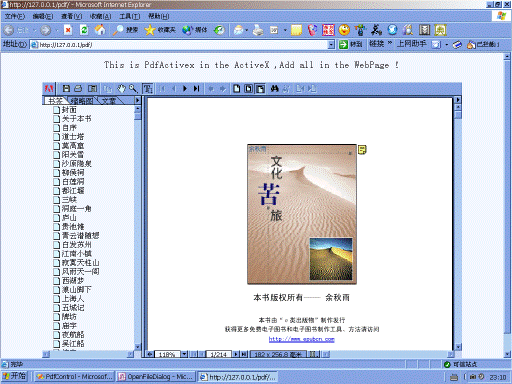Open the 西湖梦 bookmark
Image resolution: width=512 pixels, height=384 pixels.
click(x=73, y=280)
